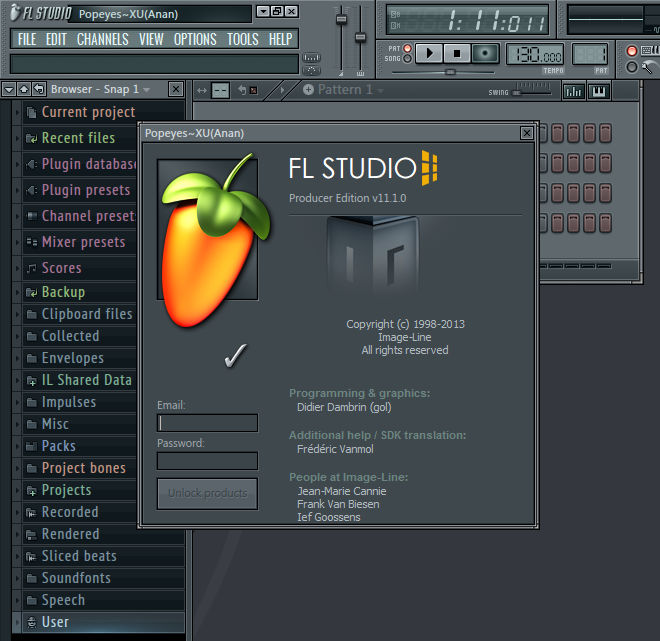This screenshot has width=660, height=641.
Task: Open Scores folder in browser
Action: (x=61, y=268)
